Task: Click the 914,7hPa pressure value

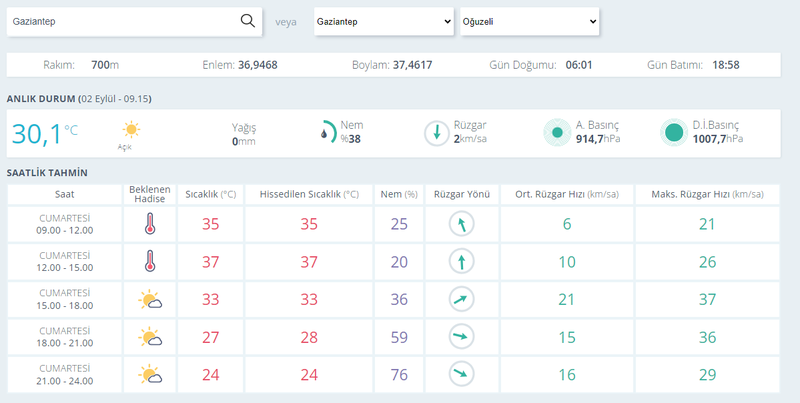Action: point(598,139)
